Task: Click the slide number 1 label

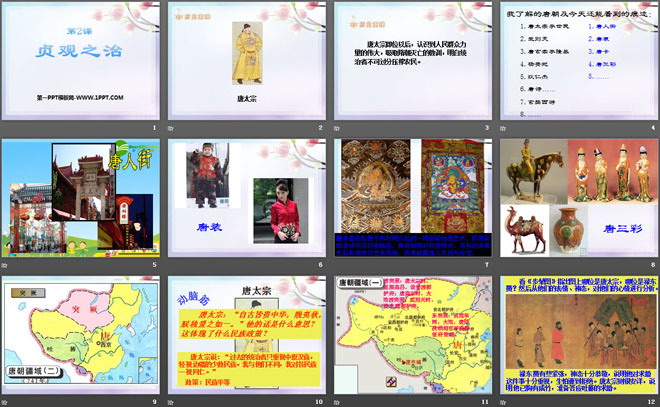Action: pos(154,128)
